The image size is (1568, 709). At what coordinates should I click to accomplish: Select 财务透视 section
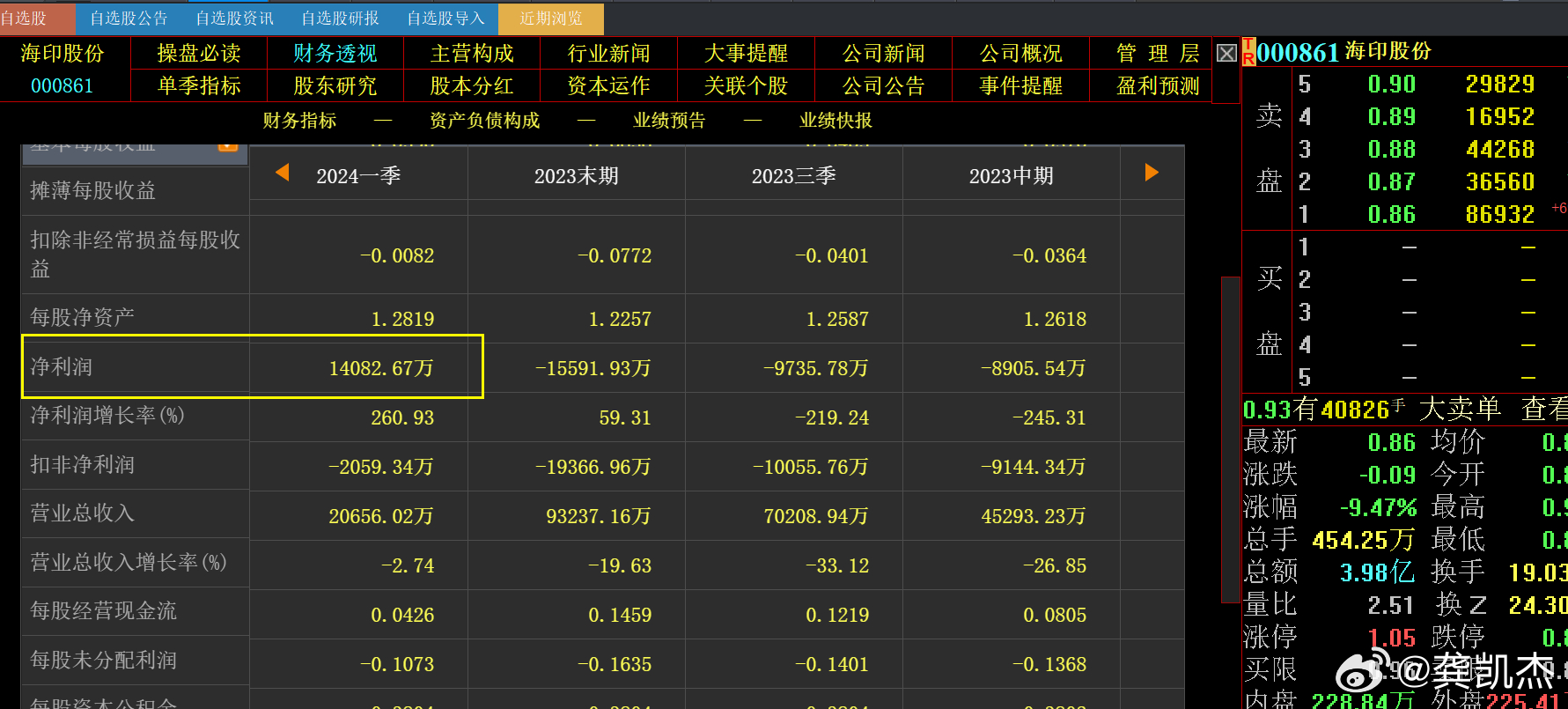pos(335,54)
